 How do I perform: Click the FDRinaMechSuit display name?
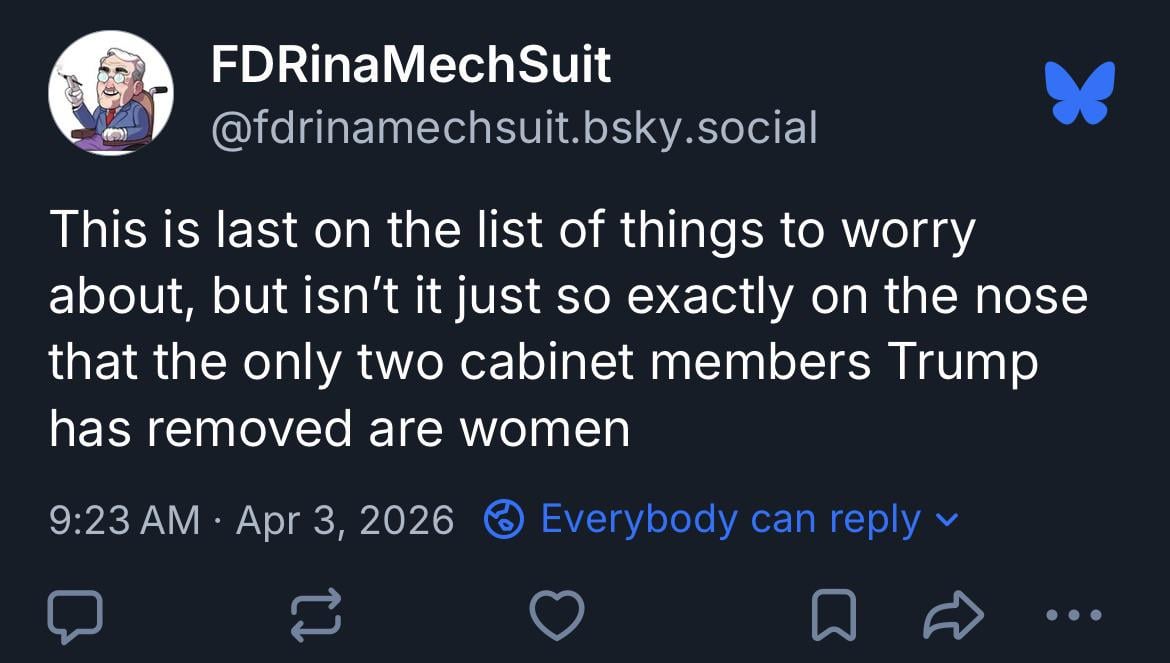coord(410,66)
